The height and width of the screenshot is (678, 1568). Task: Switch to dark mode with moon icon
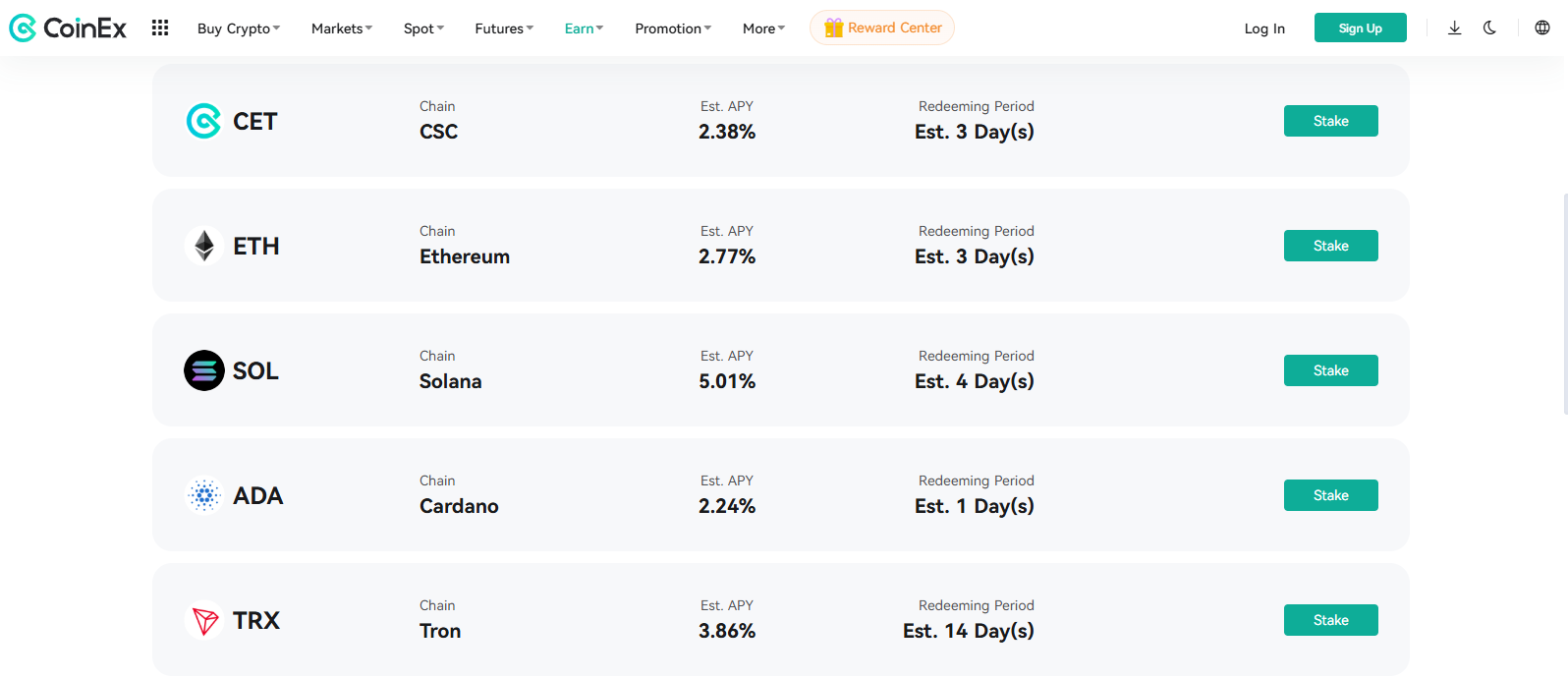click(1490, 28)
